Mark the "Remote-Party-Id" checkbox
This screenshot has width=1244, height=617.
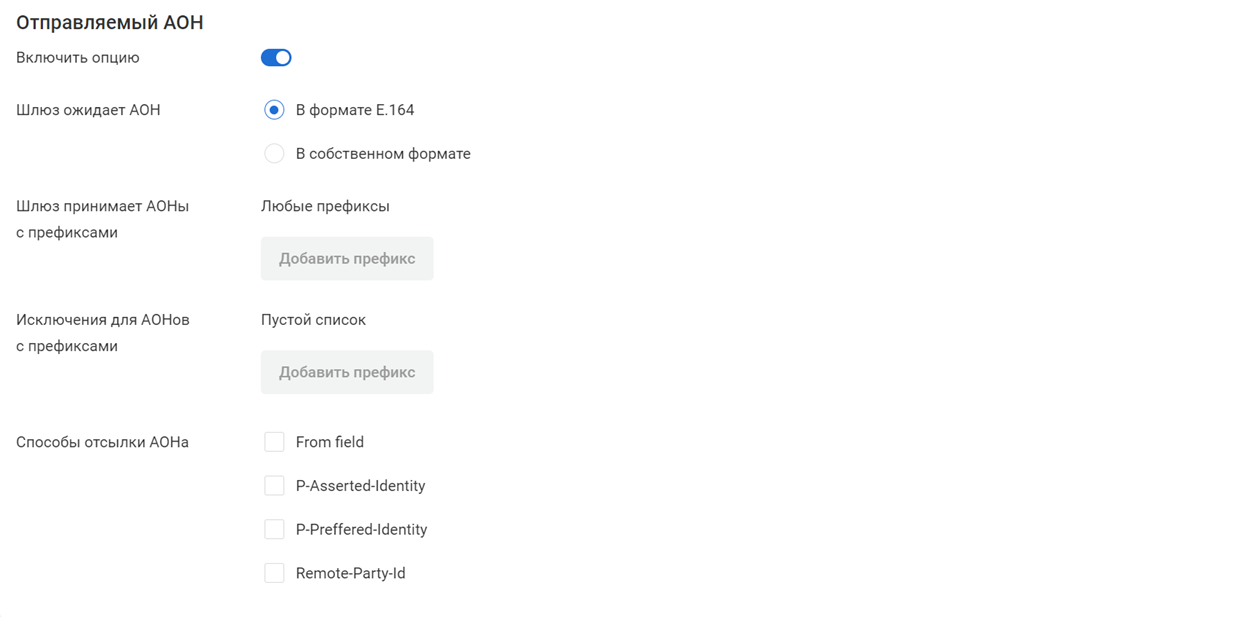[x=274, y=574]
